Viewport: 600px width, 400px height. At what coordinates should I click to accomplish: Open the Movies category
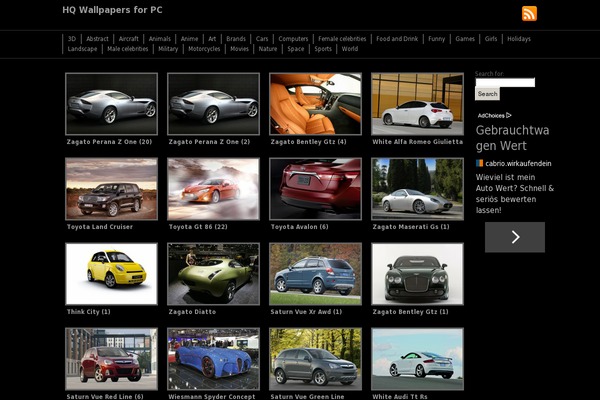(x=239, y=49)
